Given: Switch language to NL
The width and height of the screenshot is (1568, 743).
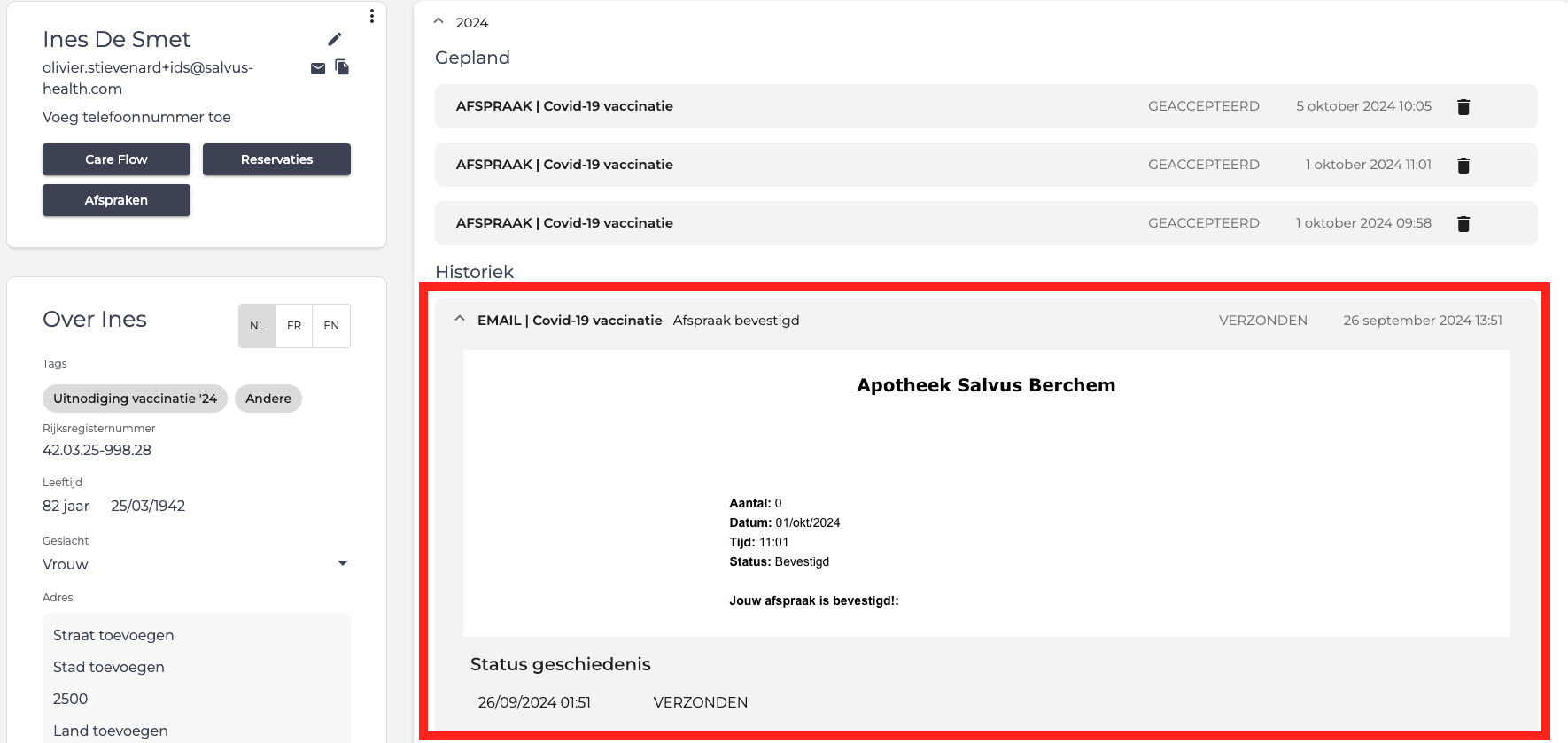Looking at the screenshot, I should coord(257,326).
